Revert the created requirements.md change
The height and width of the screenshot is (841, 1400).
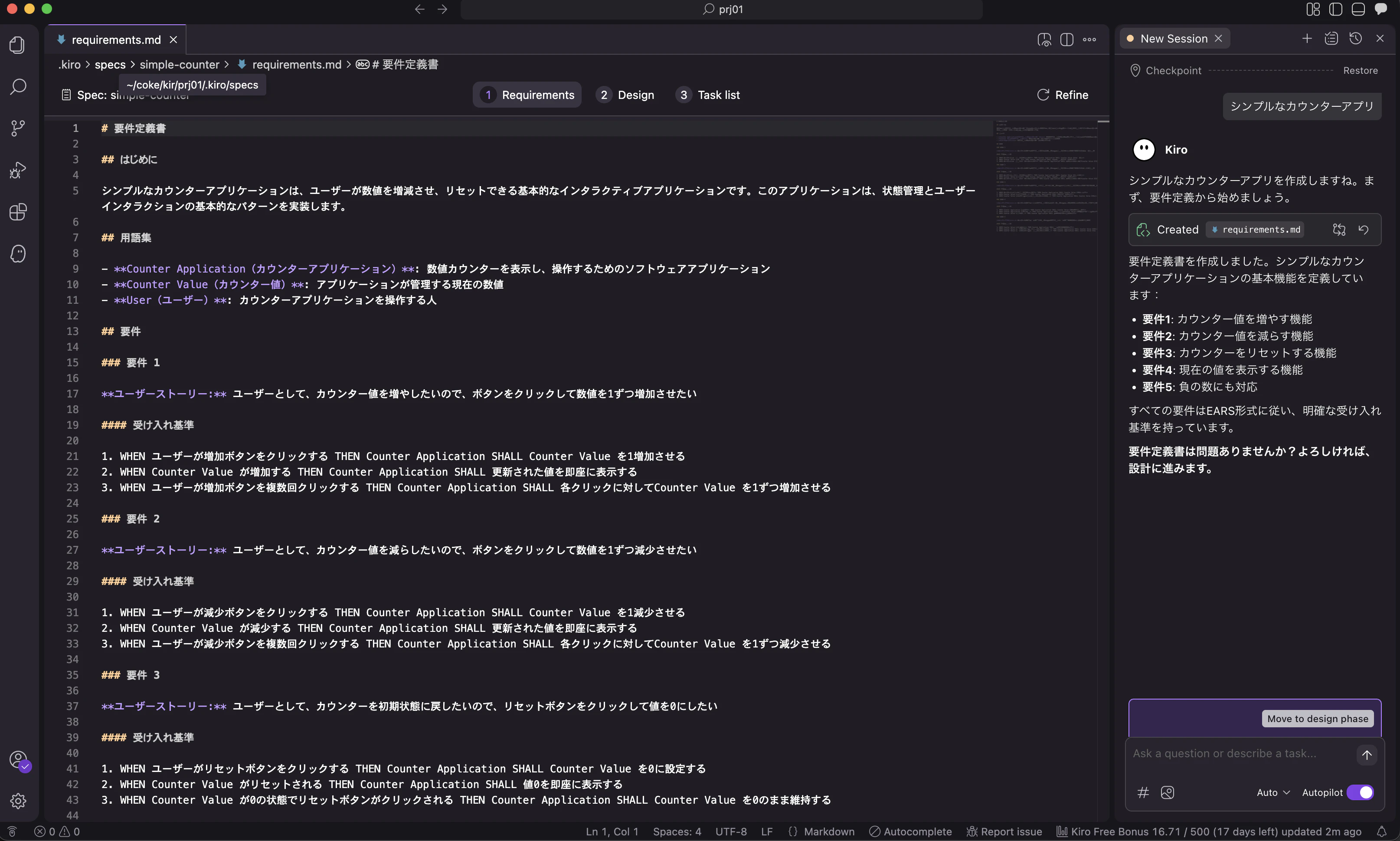tap(1363, 230)
